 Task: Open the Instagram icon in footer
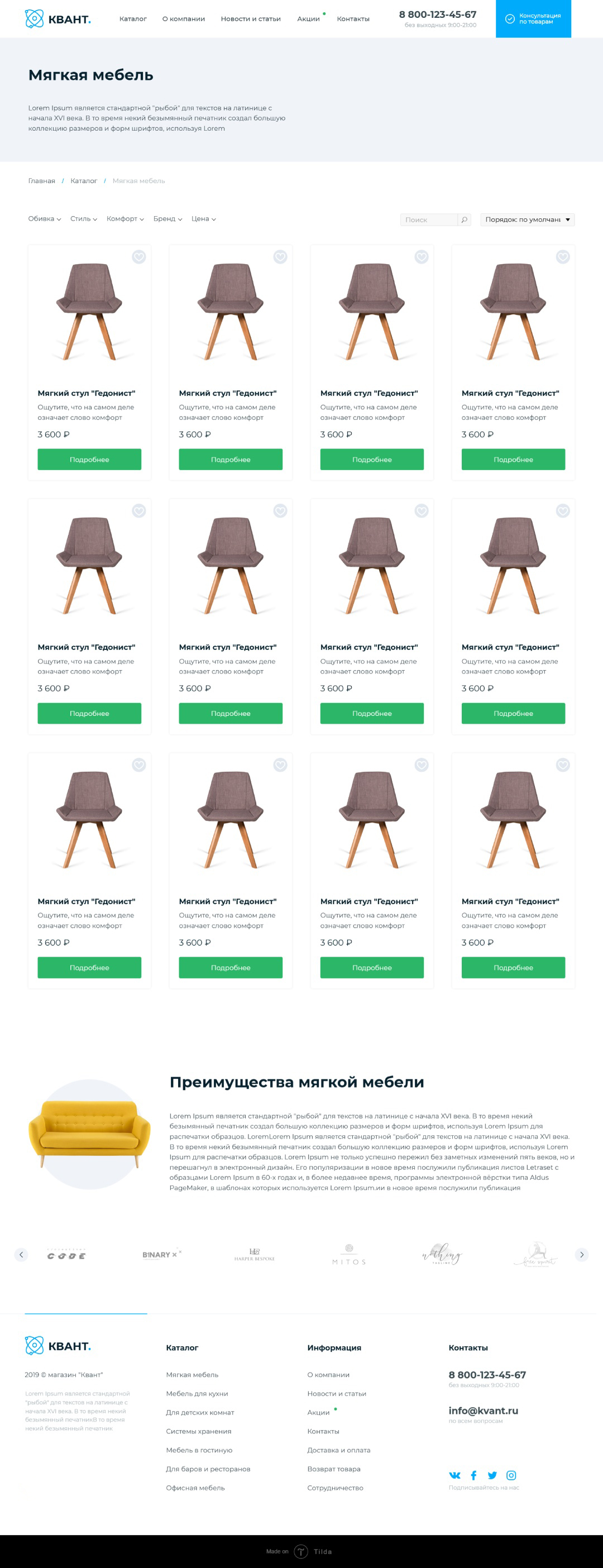click(511, 1475)
